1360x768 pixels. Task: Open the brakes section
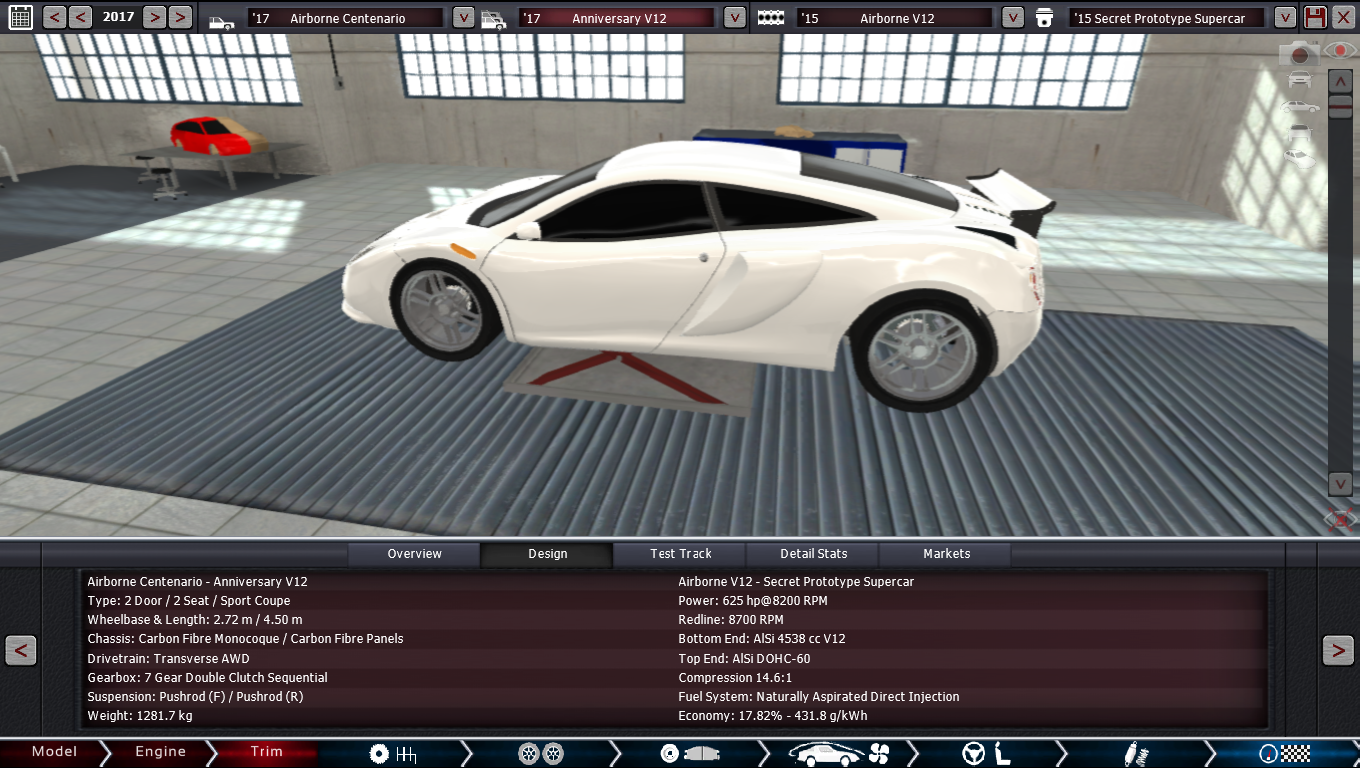(690, 754)
